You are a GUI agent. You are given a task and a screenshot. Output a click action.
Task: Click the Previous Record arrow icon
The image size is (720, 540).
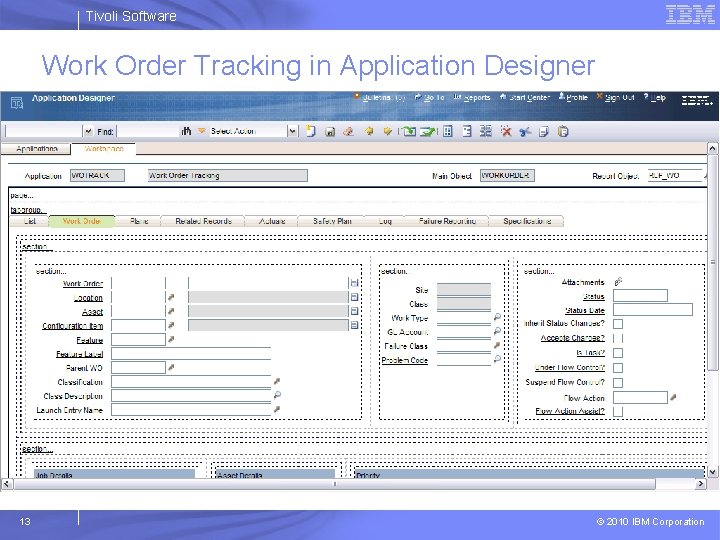(x=368, y=132)
